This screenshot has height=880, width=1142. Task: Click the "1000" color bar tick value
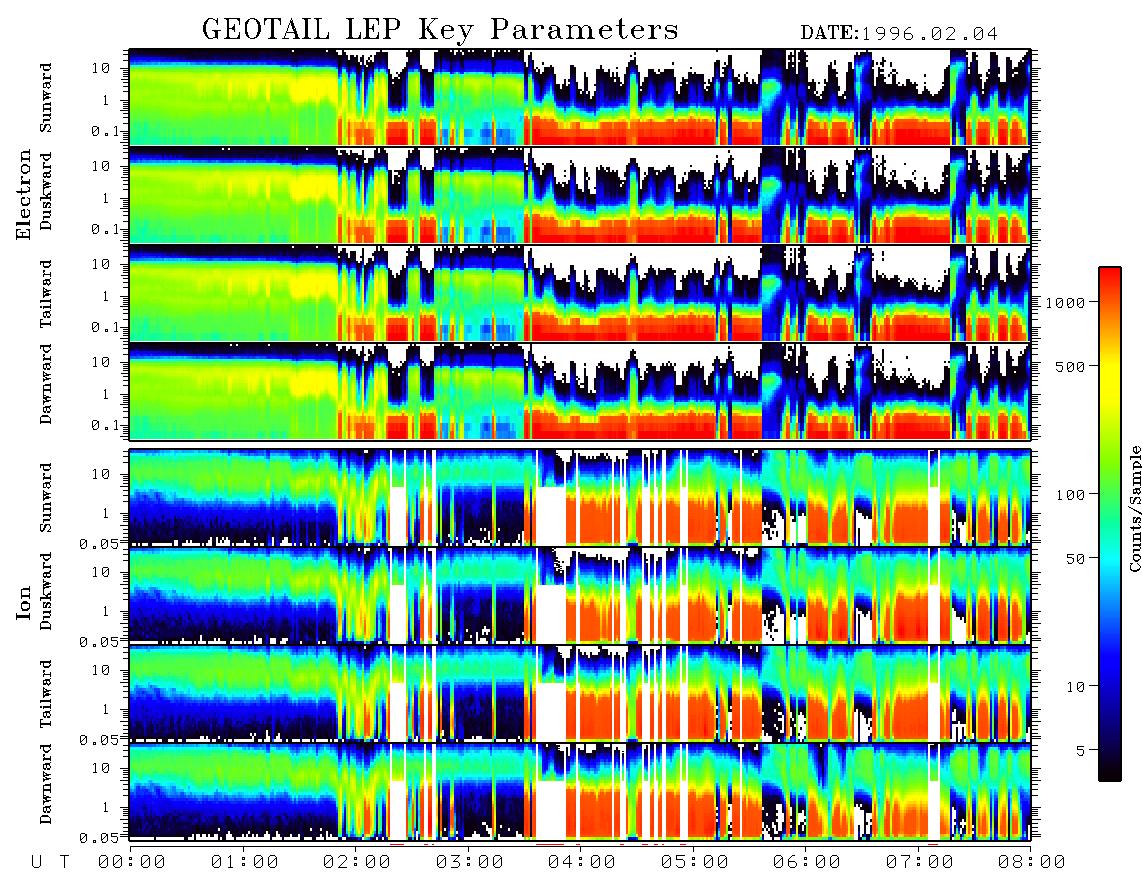pos(1065,302)
